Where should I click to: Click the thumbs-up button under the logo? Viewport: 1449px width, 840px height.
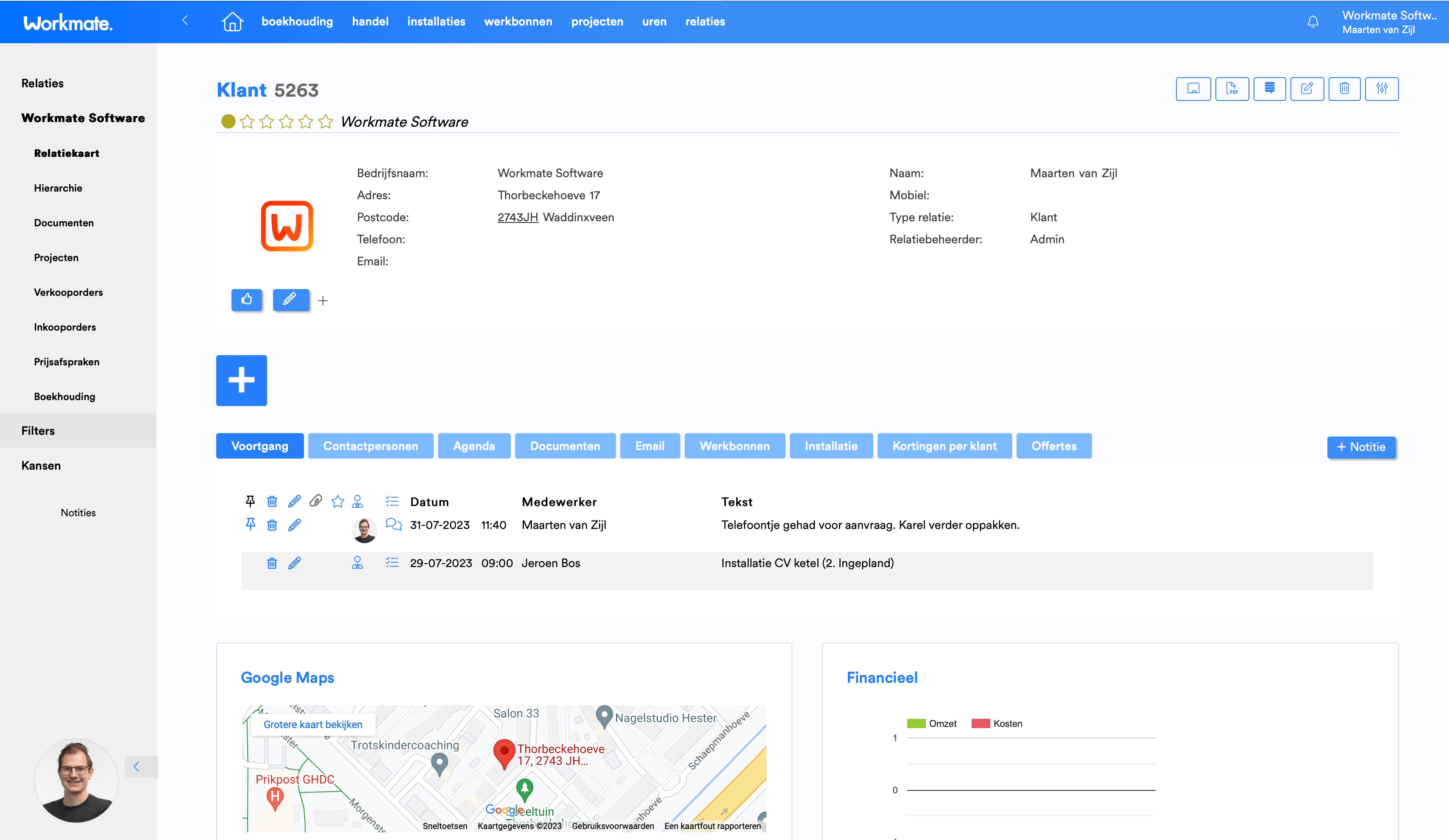pyautogui.click(x=247, y=300)
